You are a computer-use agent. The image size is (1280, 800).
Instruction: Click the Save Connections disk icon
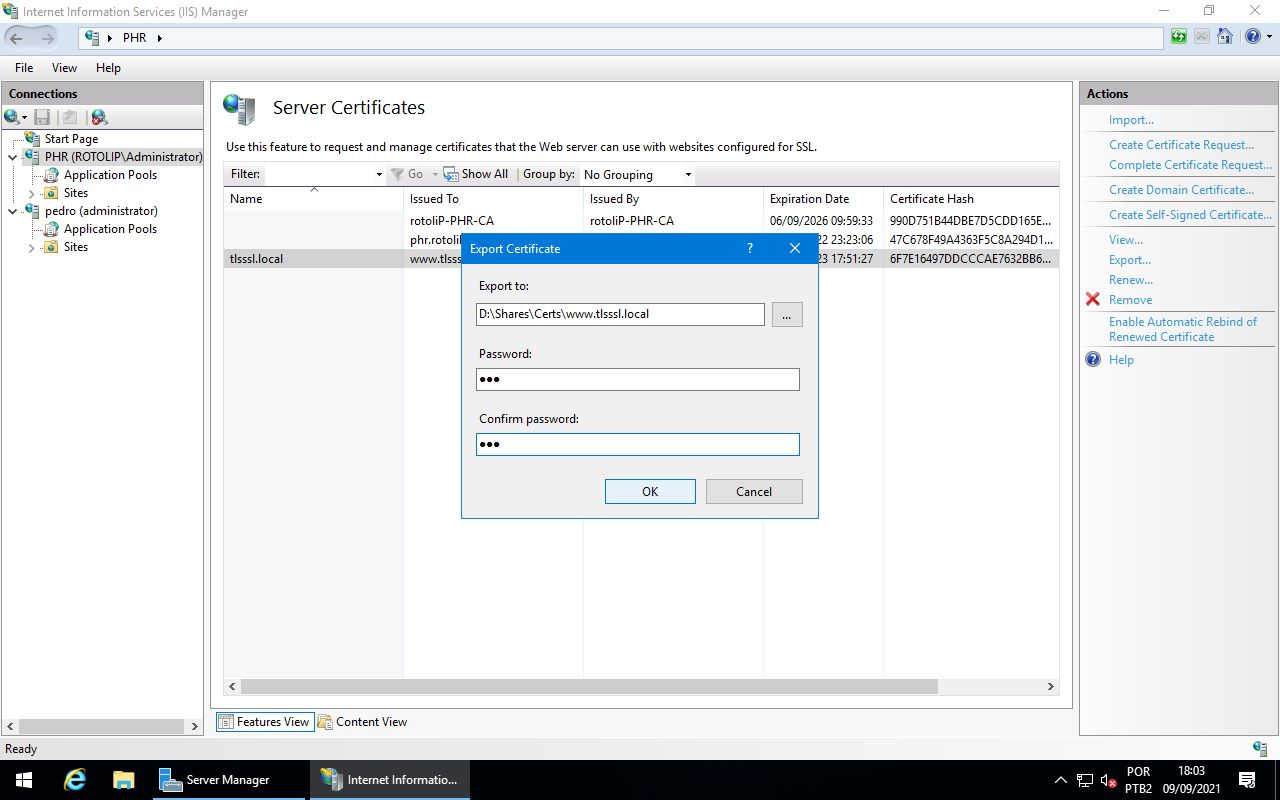tap(42, 117)
